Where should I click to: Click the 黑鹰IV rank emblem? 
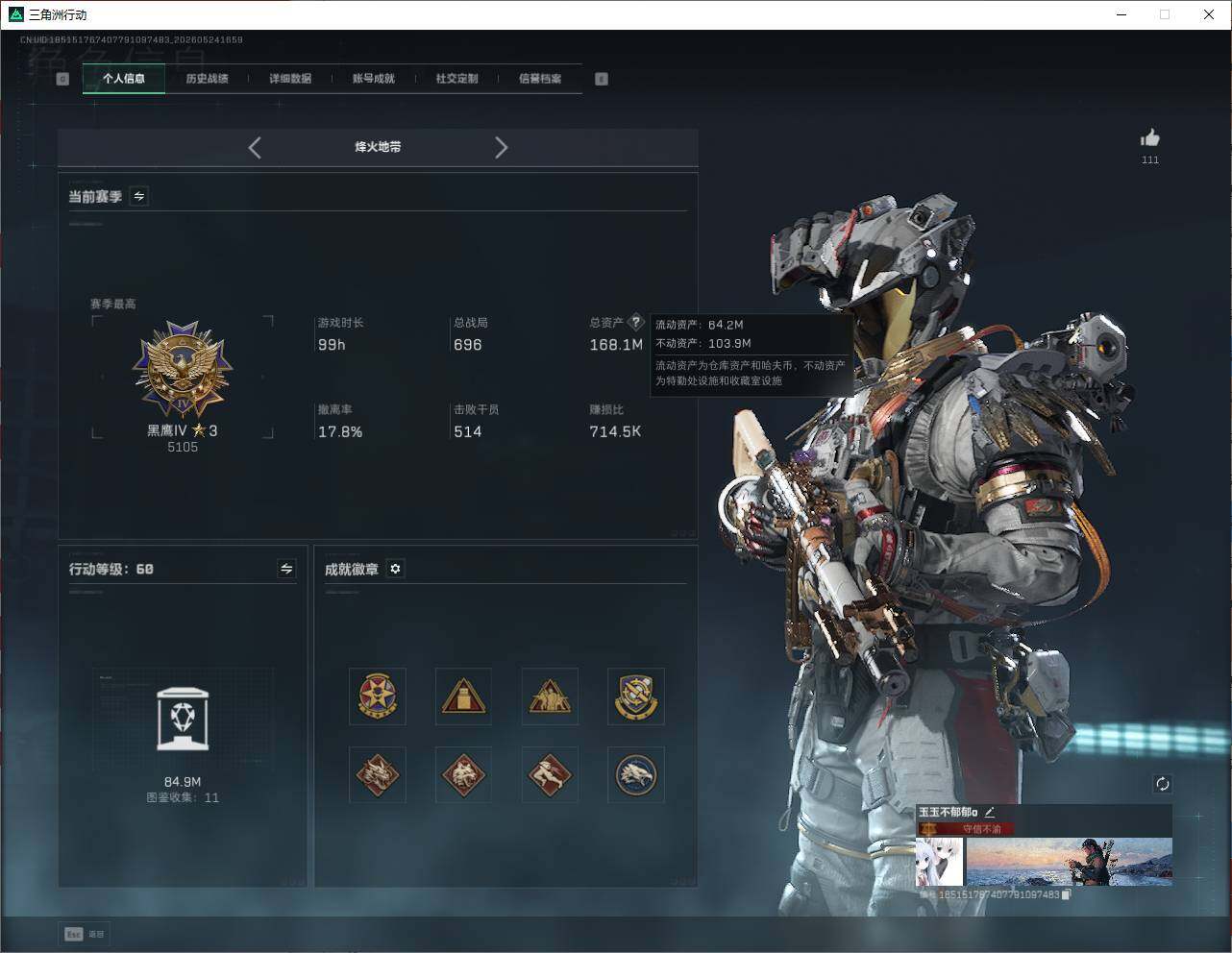click(183, 370)
